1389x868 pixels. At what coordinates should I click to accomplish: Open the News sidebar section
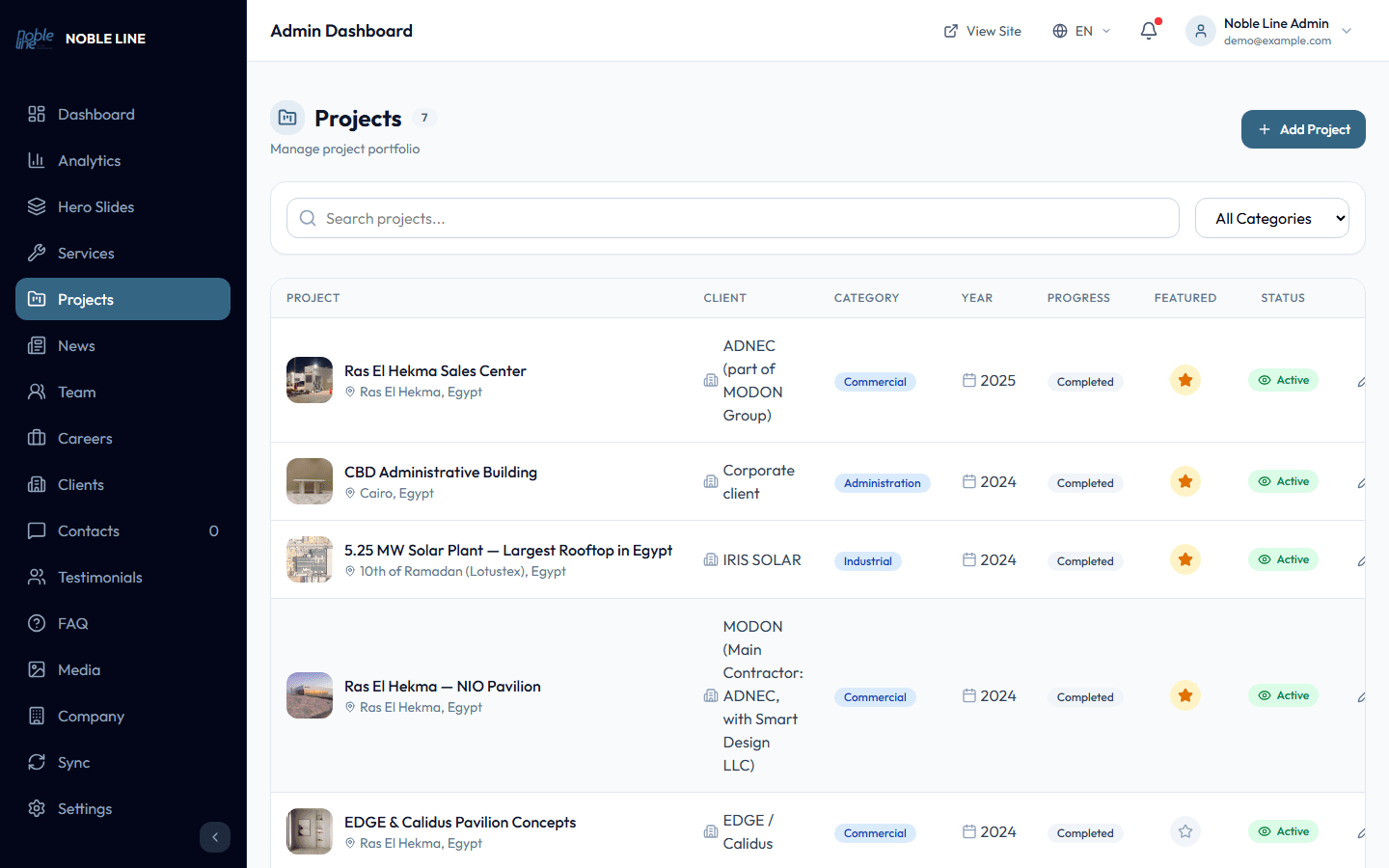pyautogui.click(x=123, y=345)
